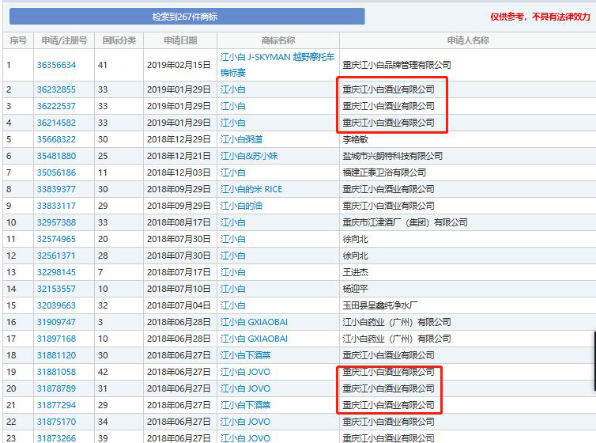
Task: Open 江小白下酒菜 trademark in row 18
Action: [x=246, y=355]
